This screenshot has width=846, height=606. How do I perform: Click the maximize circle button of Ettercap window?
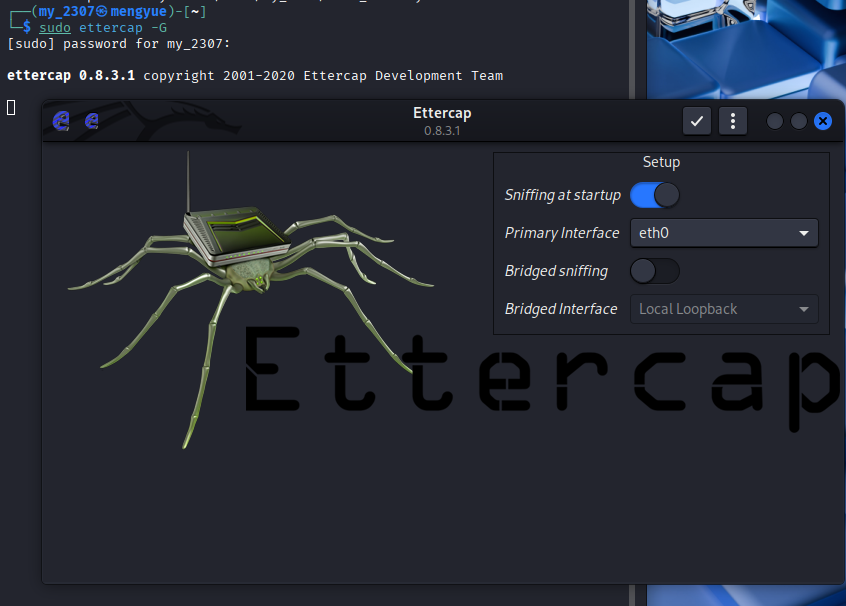pyautogui.click(x=799, y=121)
